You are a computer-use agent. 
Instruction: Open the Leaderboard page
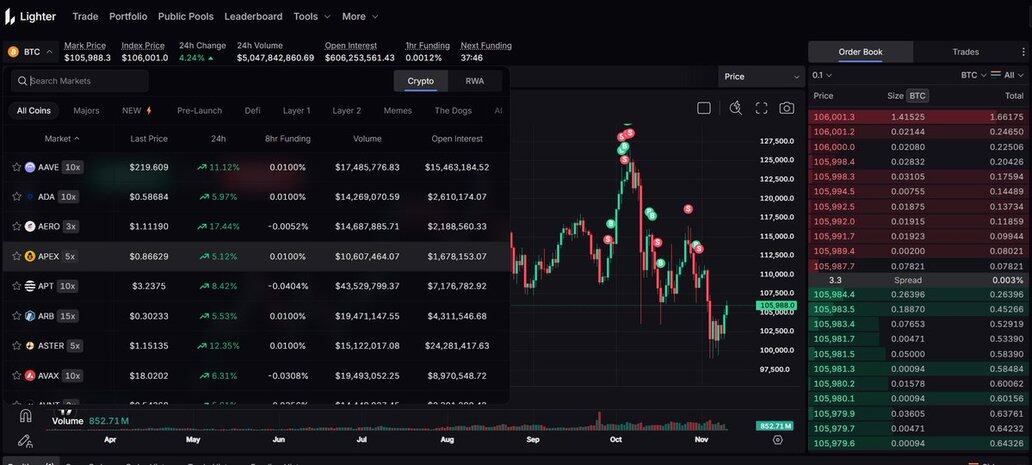point(253,16)
